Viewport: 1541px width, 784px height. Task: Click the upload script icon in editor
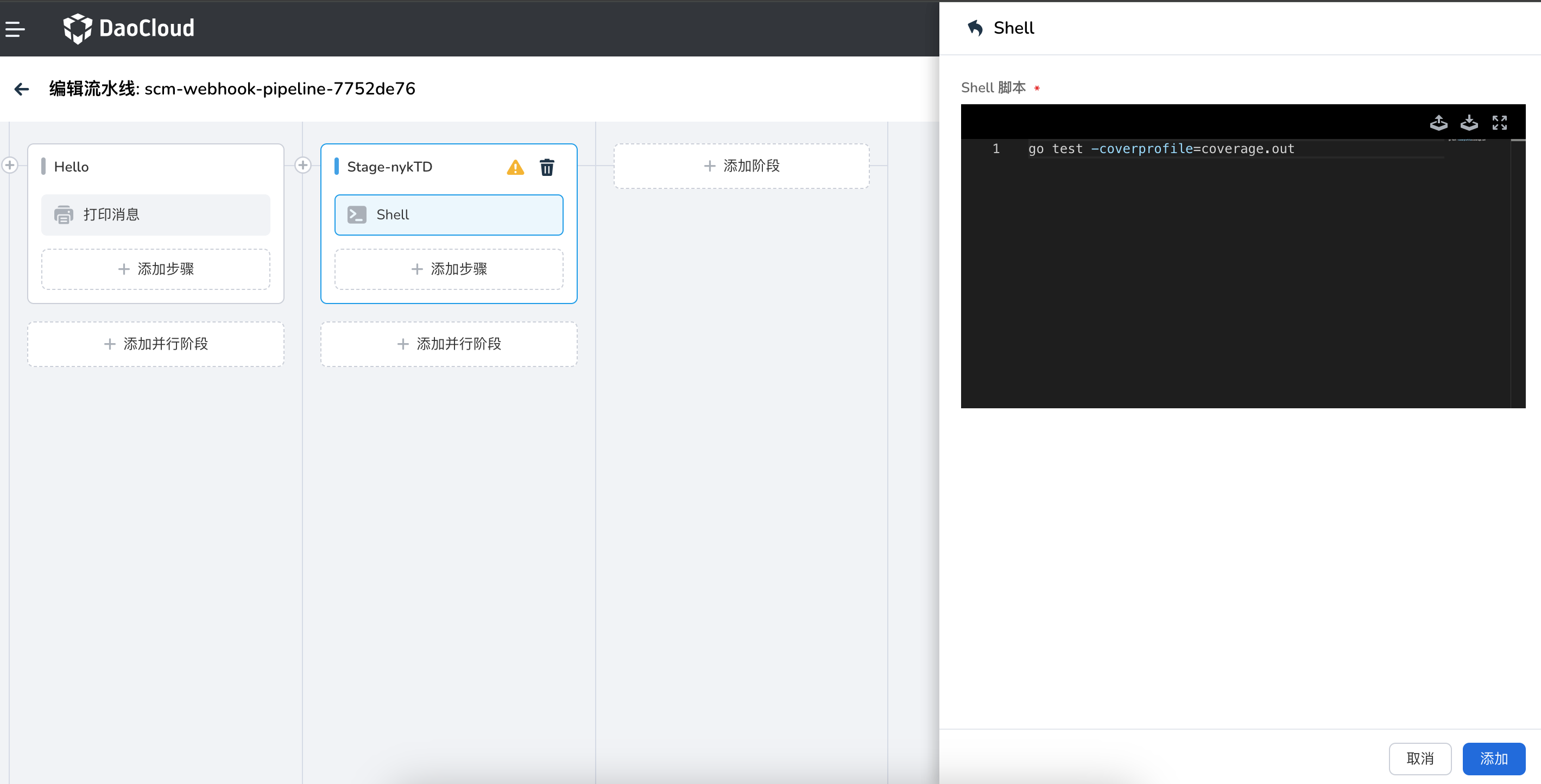(x=1438, y=123)
